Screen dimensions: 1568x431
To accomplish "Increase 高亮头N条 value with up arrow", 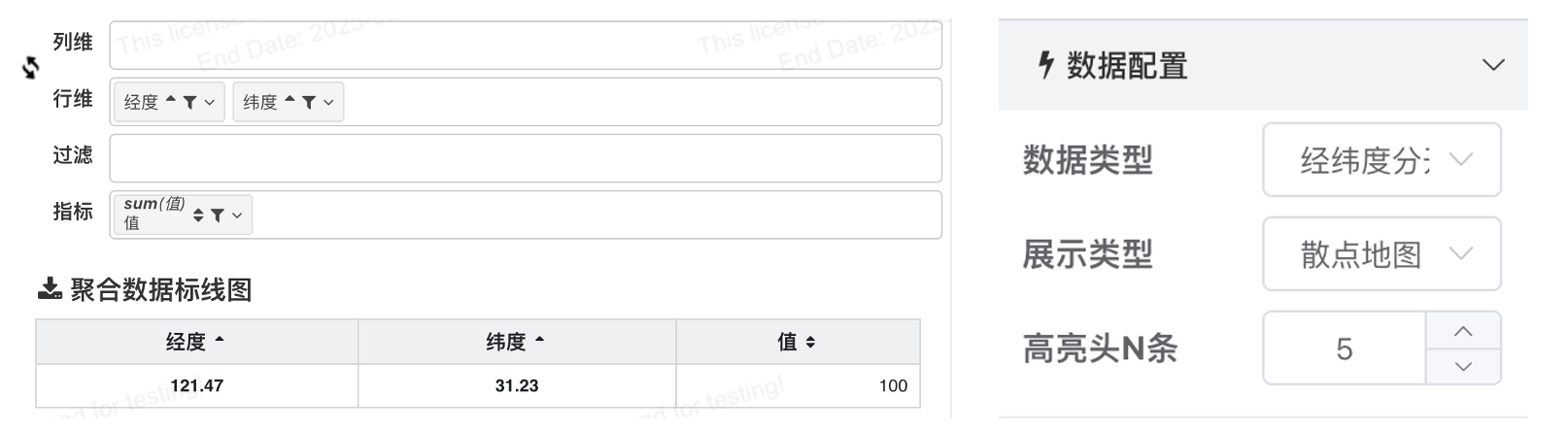I will [x=1463, y=331].
